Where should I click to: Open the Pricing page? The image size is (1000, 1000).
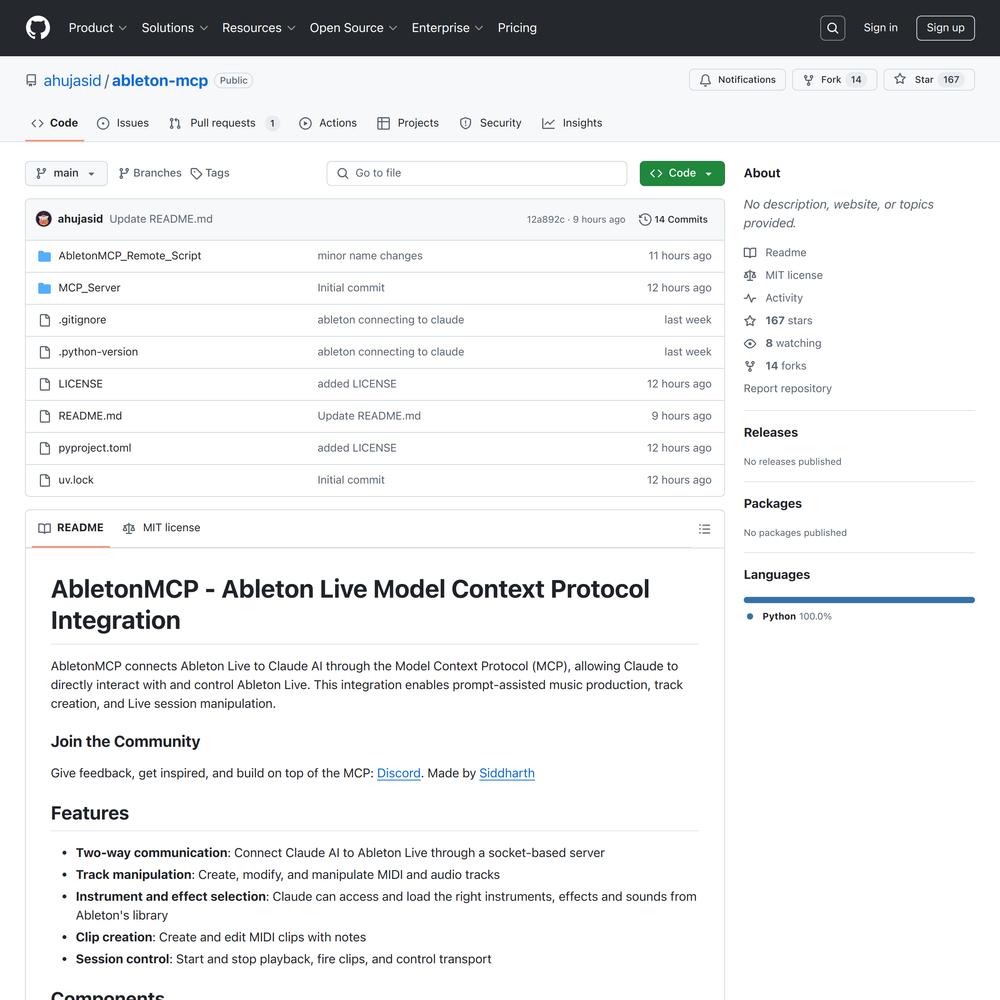point(517,28)
